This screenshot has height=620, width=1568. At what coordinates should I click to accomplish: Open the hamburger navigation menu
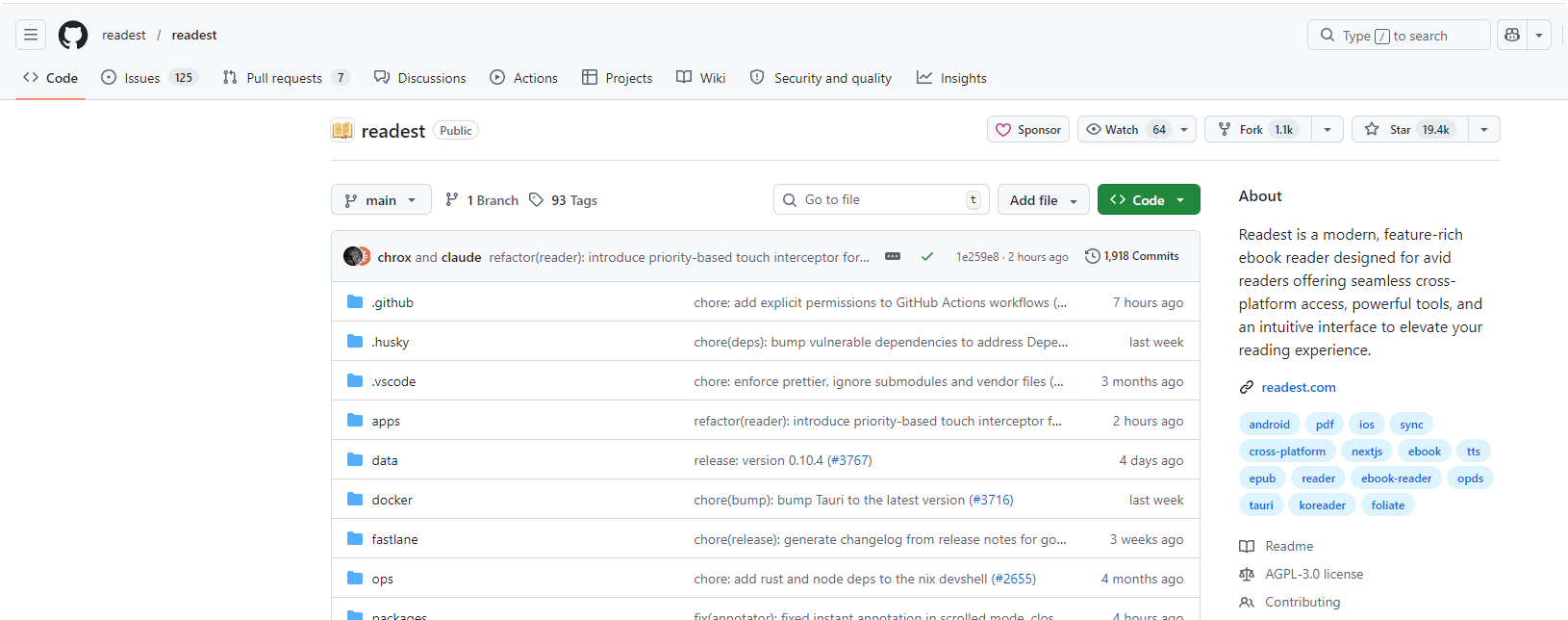31,35
